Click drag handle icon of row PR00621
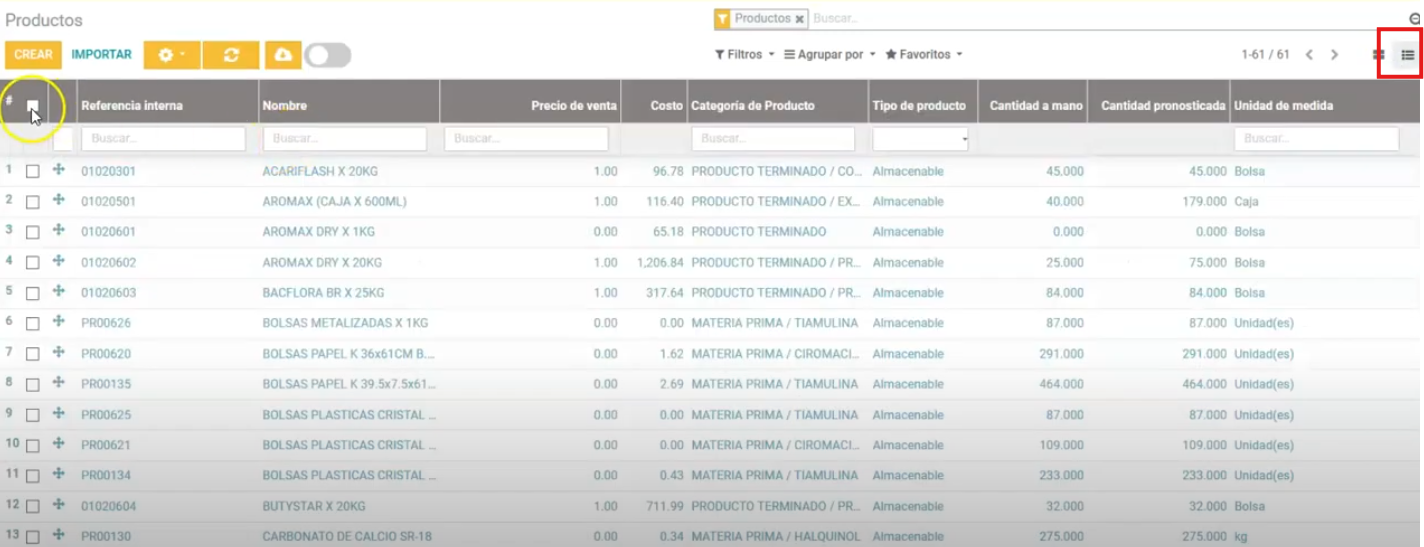Viewport: 1424px width, 547px height. pos(59,443)
